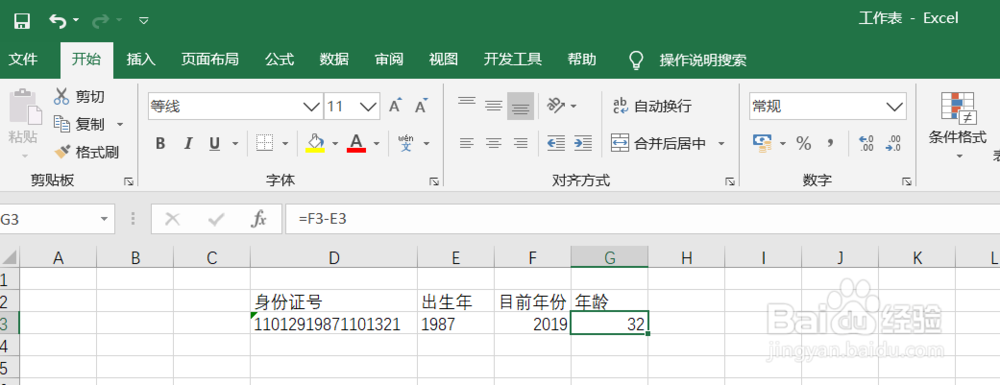Align cell text right
This screenshot has width=1000, height=385.
pos(520,143)
